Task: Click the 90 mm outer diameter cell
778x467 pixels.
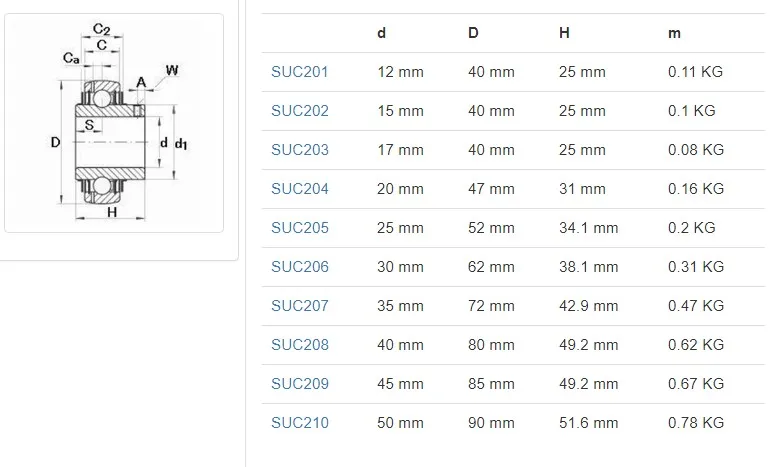Action: (491, 423)
